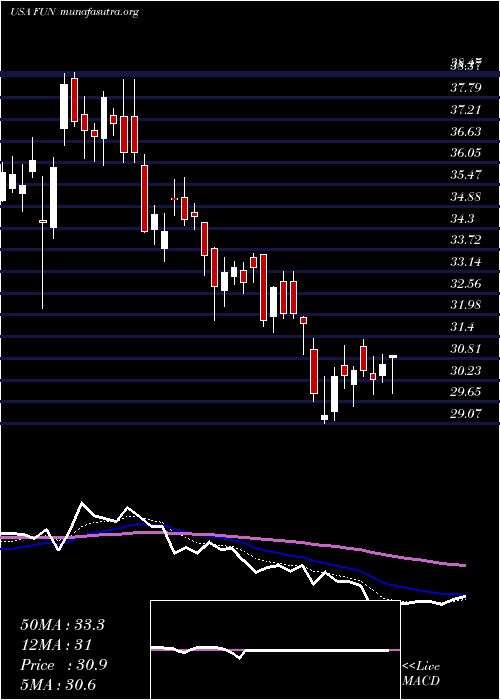Select the 32.56 price axis label
Viewport: 500px width, 700px height.
click(x=466, y=283)
